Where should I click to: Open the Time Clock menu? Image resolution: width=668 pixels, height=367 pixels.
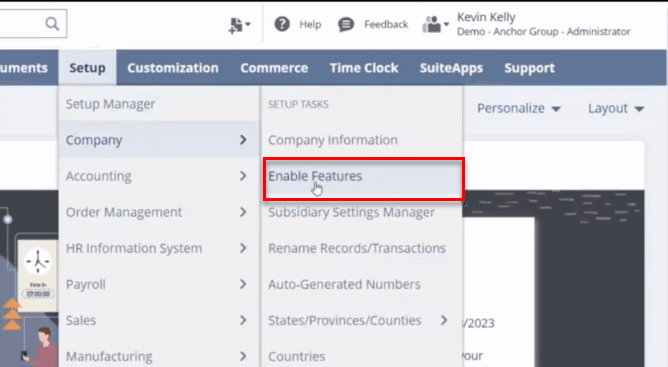click(x=364, y=68)
